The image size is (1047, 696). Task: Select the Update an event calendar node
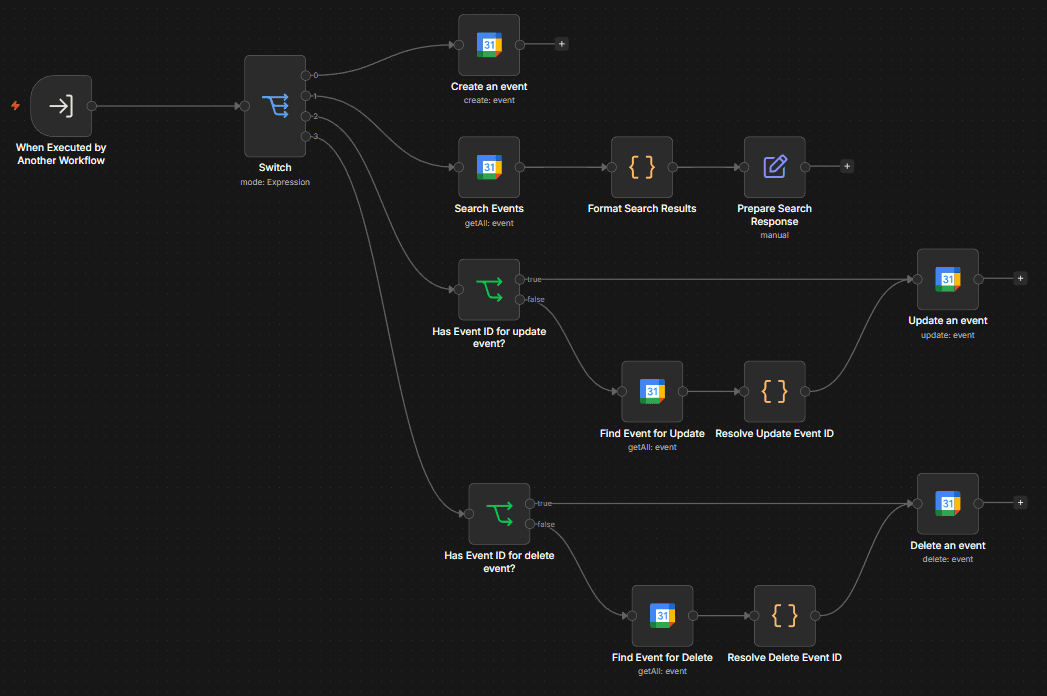948,279
